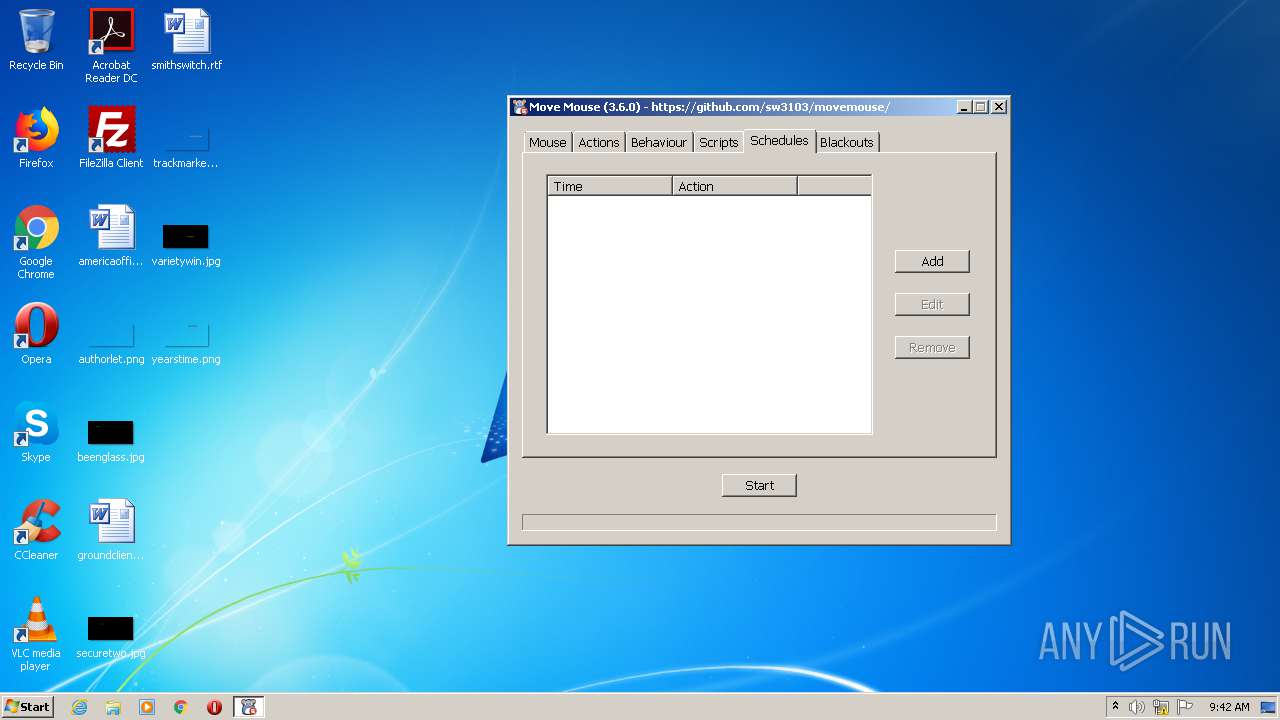Switch to the Behaviour tab
The image size is (1280, 720).
coord(659,142)
